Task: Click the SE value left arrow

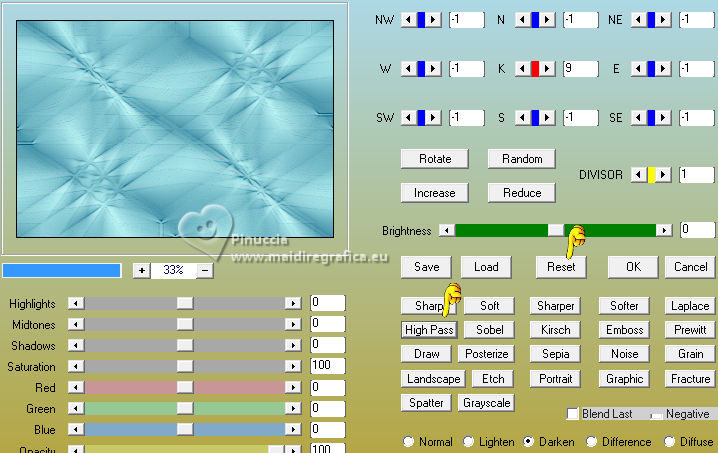Action: coord(639,118)
